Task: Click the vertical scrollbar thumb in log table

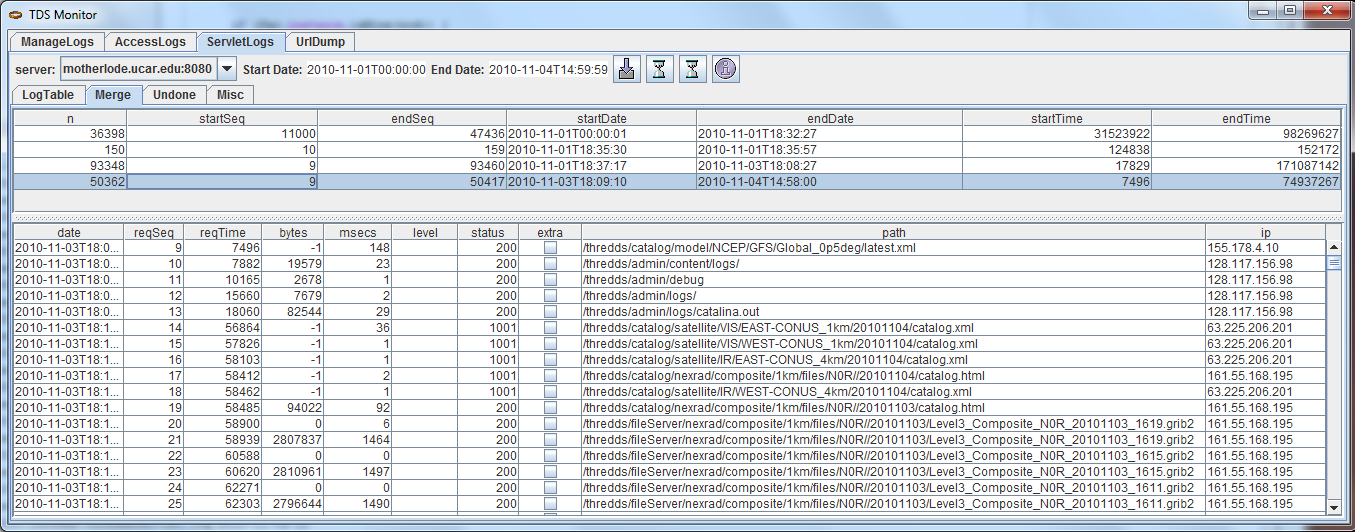Action: point(1333,263)
